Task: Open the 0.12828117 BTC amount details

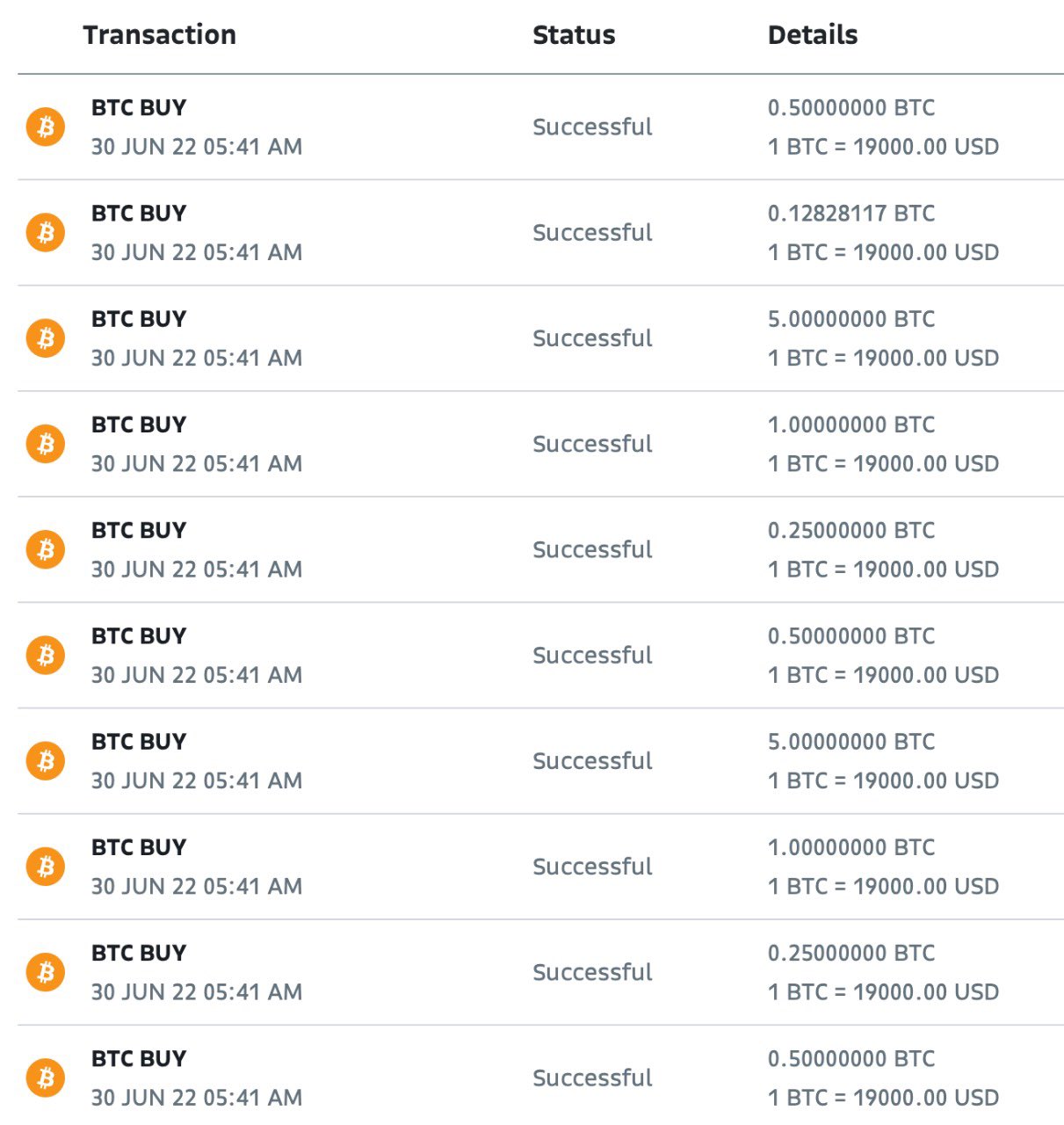Action: (851, 214)
